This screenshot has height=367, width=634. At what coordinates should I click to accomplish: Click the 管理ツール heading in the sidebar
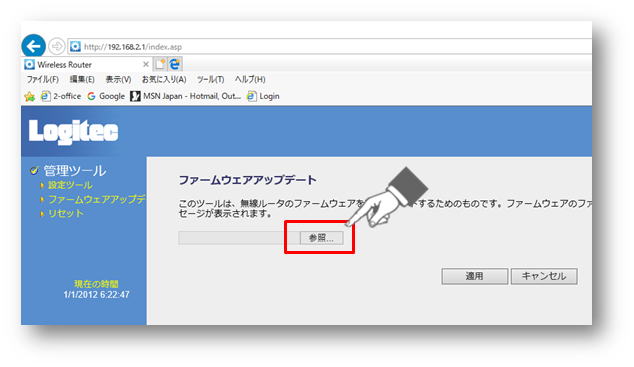pyautogui.click(x=75, y=171)
